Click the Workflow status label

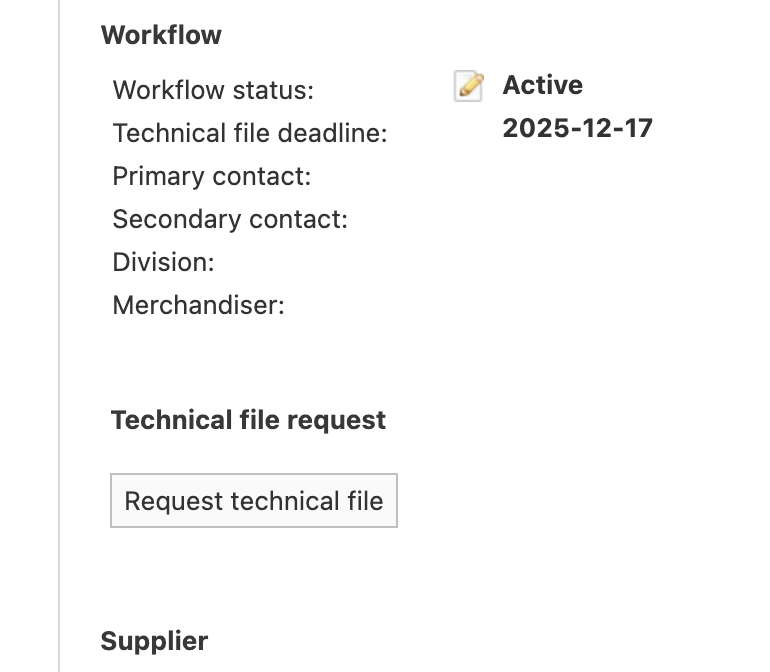coord(213,90)
